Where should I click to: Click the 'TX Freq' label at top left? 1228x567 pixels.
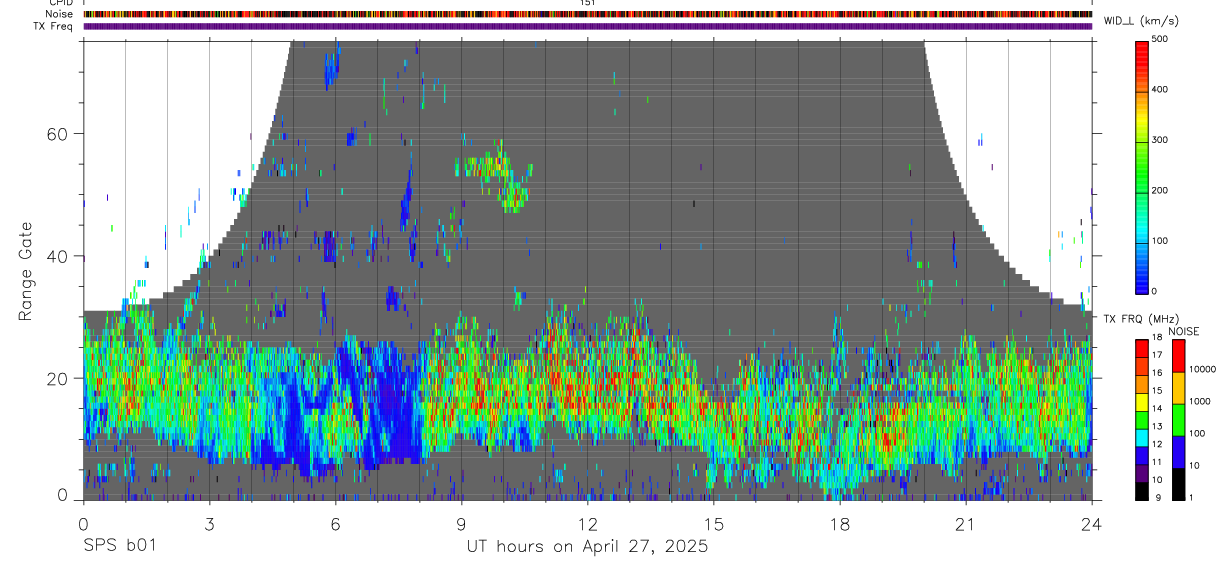tap(54, 26)
